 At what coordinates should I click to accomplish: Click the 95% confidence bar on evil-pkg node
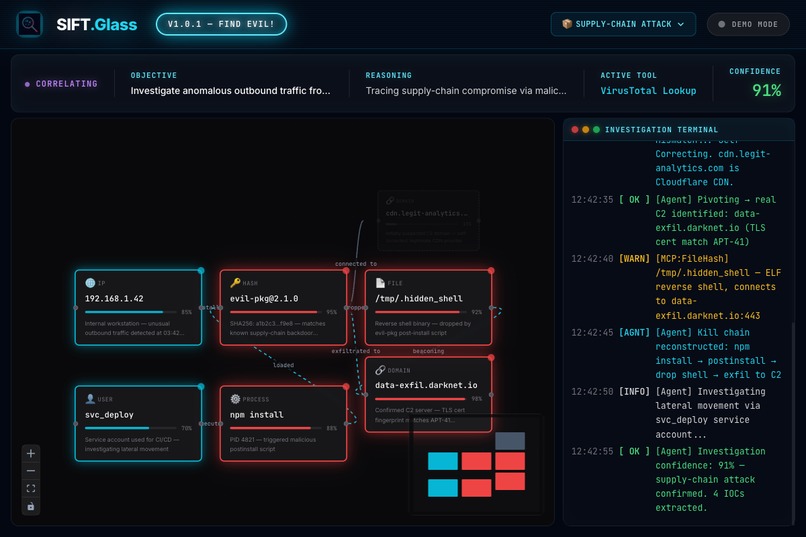[x=277, y=312]
